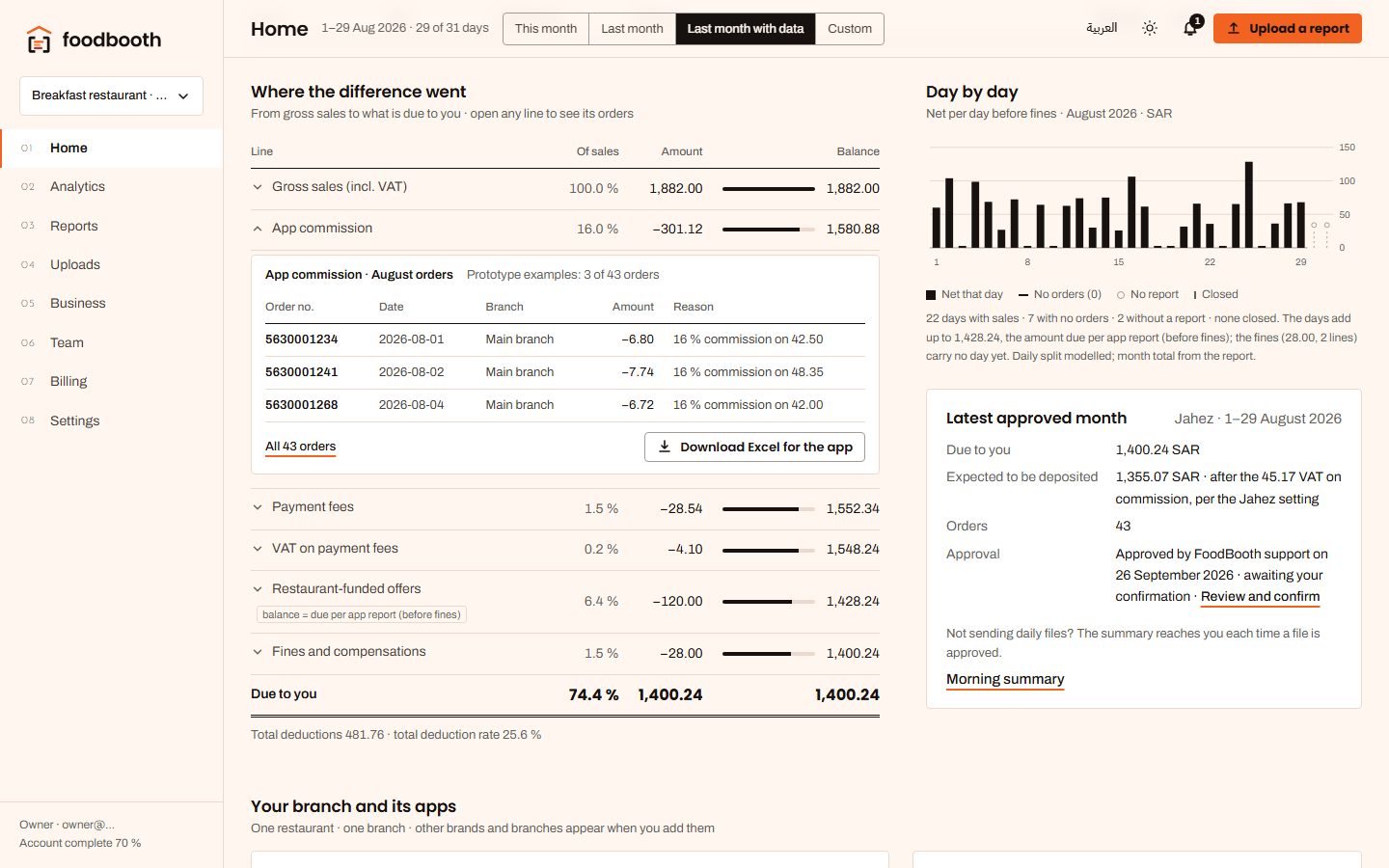The height and width of the screenshot is (868, 1389).
Task: Click the tallest bar in the Day by day chart
Action: [x=1249, y=204]
